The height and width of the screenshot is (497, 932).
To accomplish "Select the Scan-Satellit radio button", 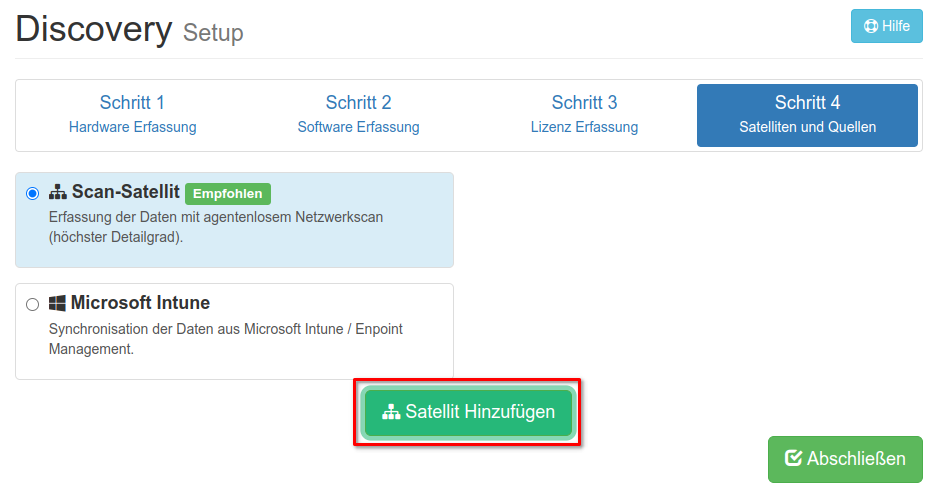I will tap(33, 193).
